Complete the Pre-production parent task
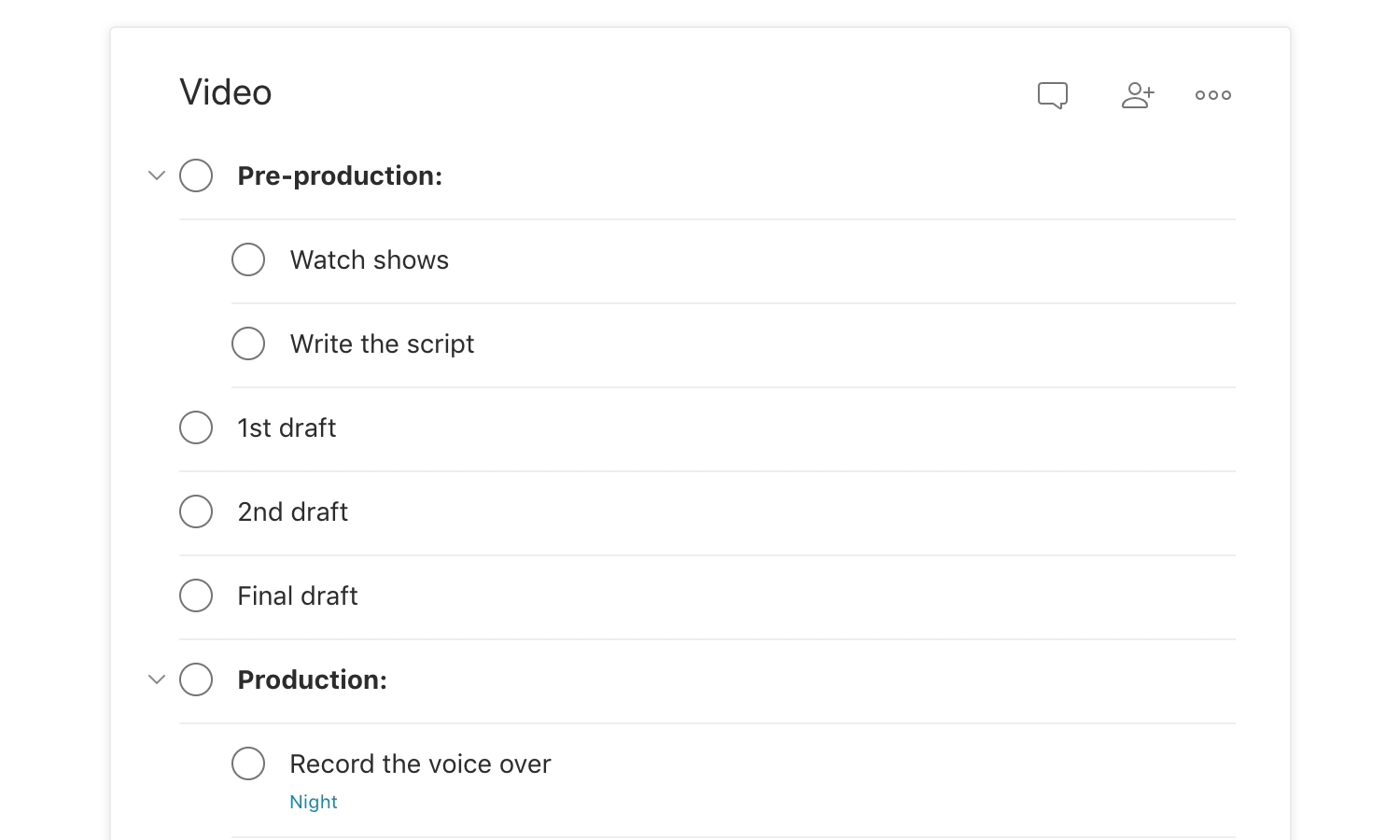Viewport: 1400px width, 840px height. pyautogui.click(x=196, y=175)
